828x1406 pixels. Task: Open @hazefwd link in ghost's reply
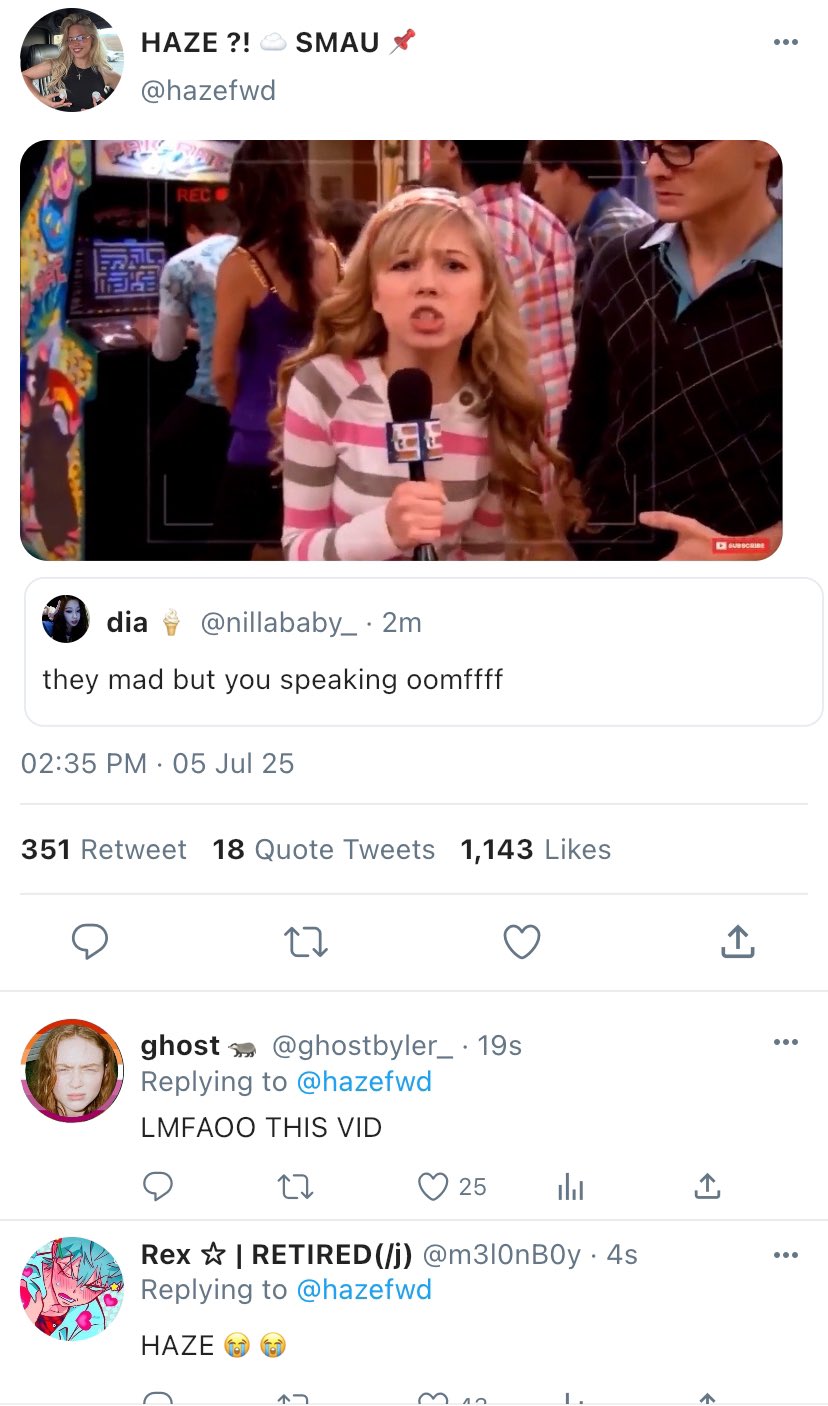coord(364,1082)
